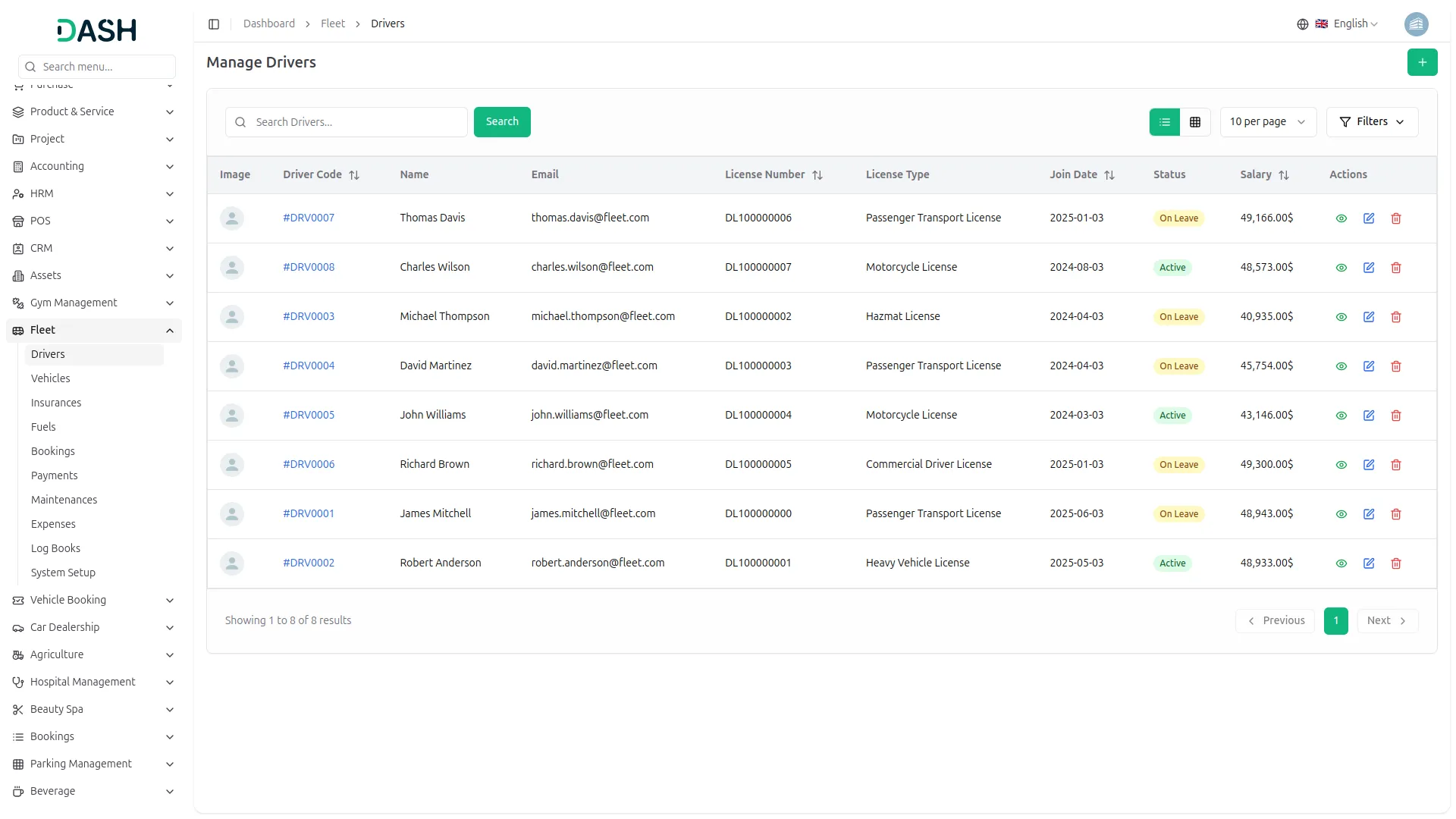The width and height of the screenshot is (1456, 819).
Task: Delete driver Thomas Davis with trash icon
Action: [1395, 218]
